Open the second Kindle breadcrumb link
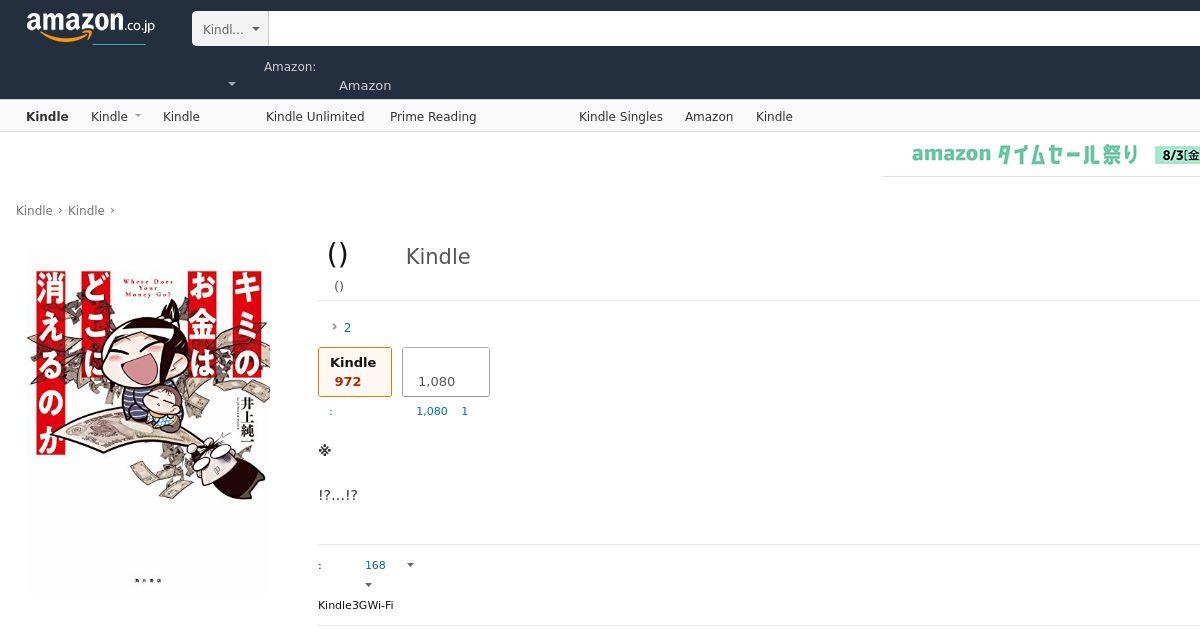1200x630 pixels. (86, 210)
